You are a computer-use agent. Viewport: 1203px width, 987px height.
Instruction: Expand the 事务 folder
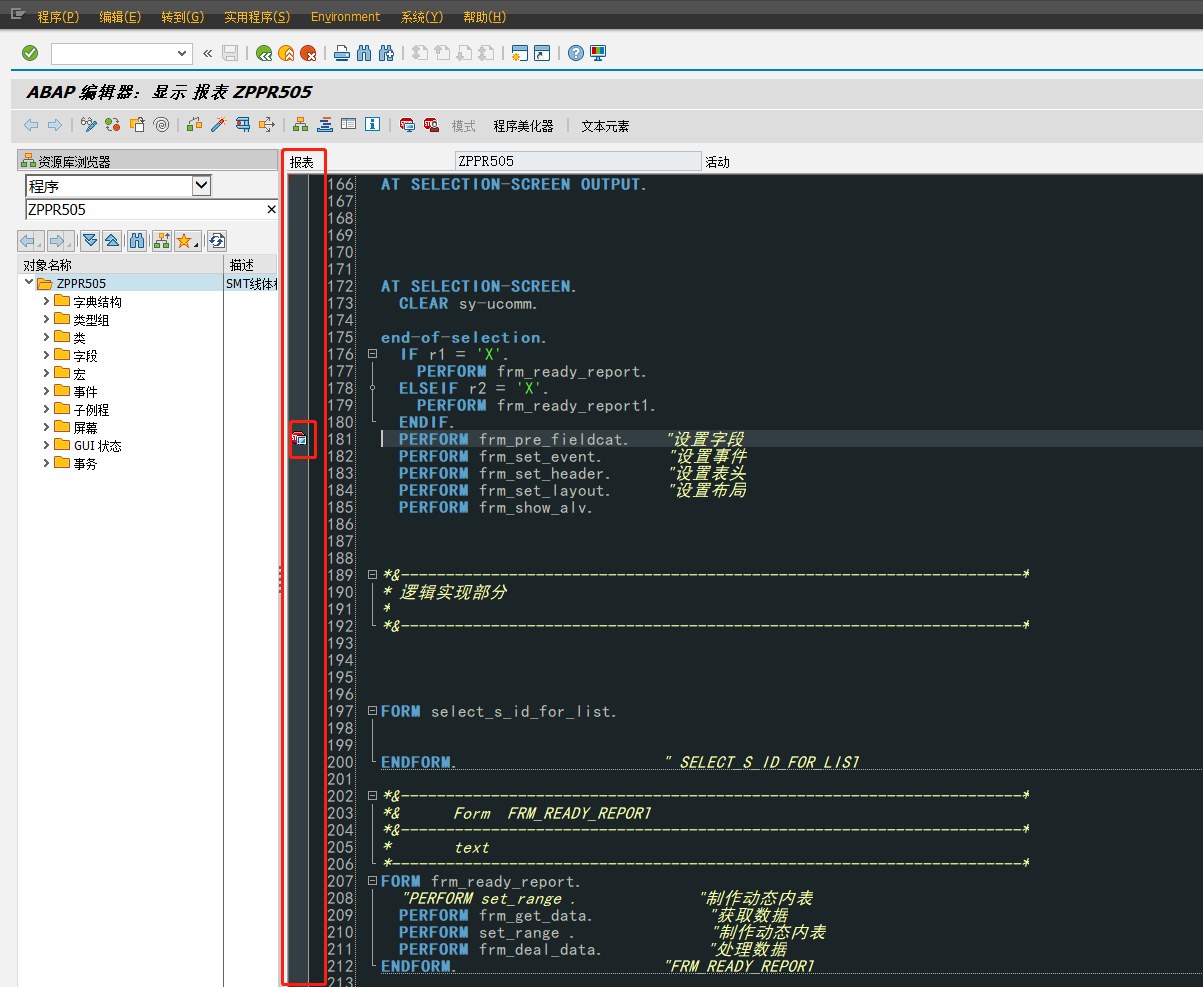click(x=46, y=463)
